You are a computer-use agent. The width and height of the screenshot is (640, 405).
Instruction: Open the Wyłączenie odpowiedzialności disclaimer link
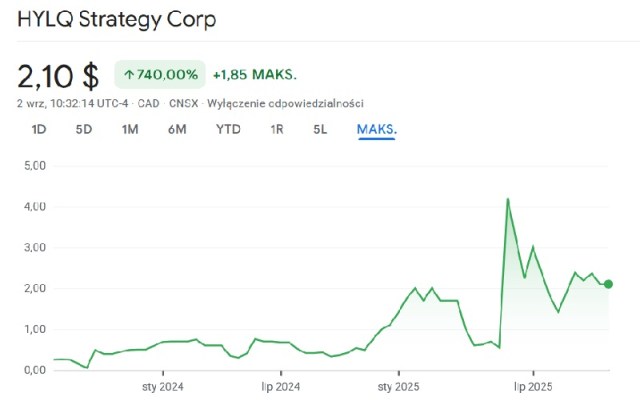click(x=285, y=103)
